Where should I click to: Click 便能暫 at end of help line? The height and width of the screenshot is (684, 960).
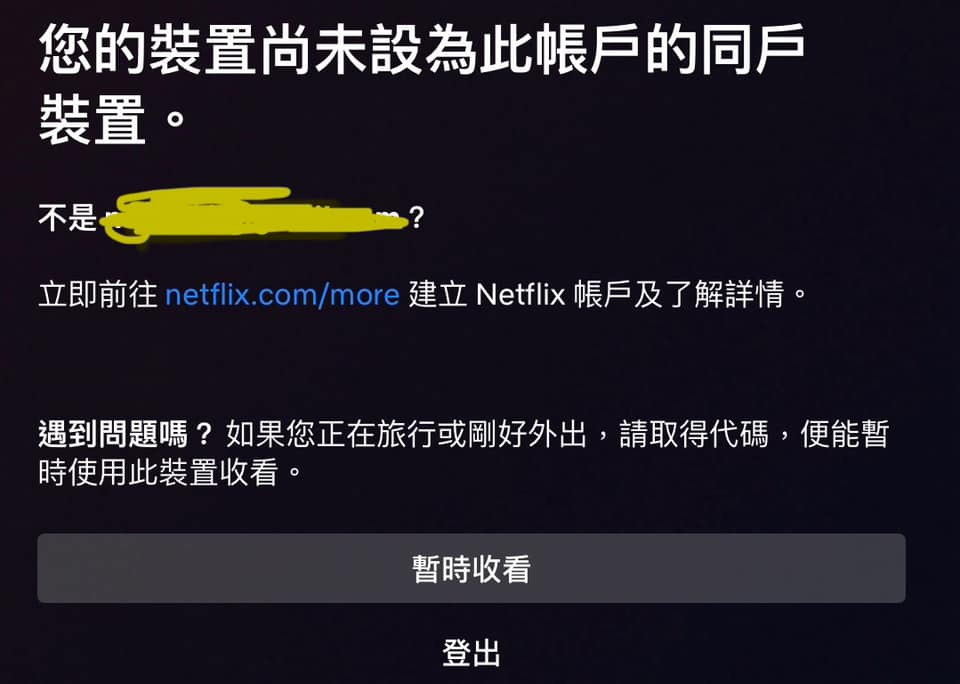pyautogui.click(x=844, y=435)
